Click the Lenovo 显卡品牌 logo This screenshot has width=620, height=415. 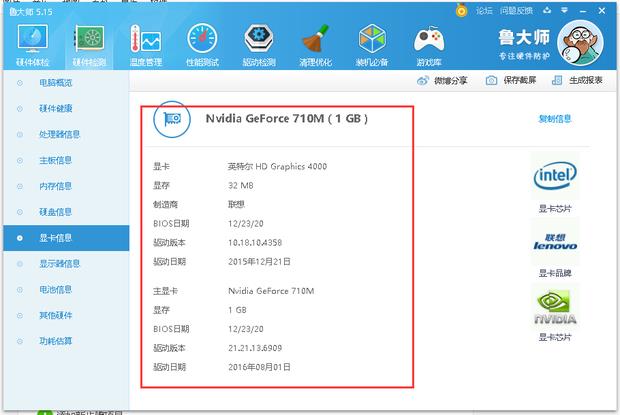pyautogui.click(x=555, y=241)
